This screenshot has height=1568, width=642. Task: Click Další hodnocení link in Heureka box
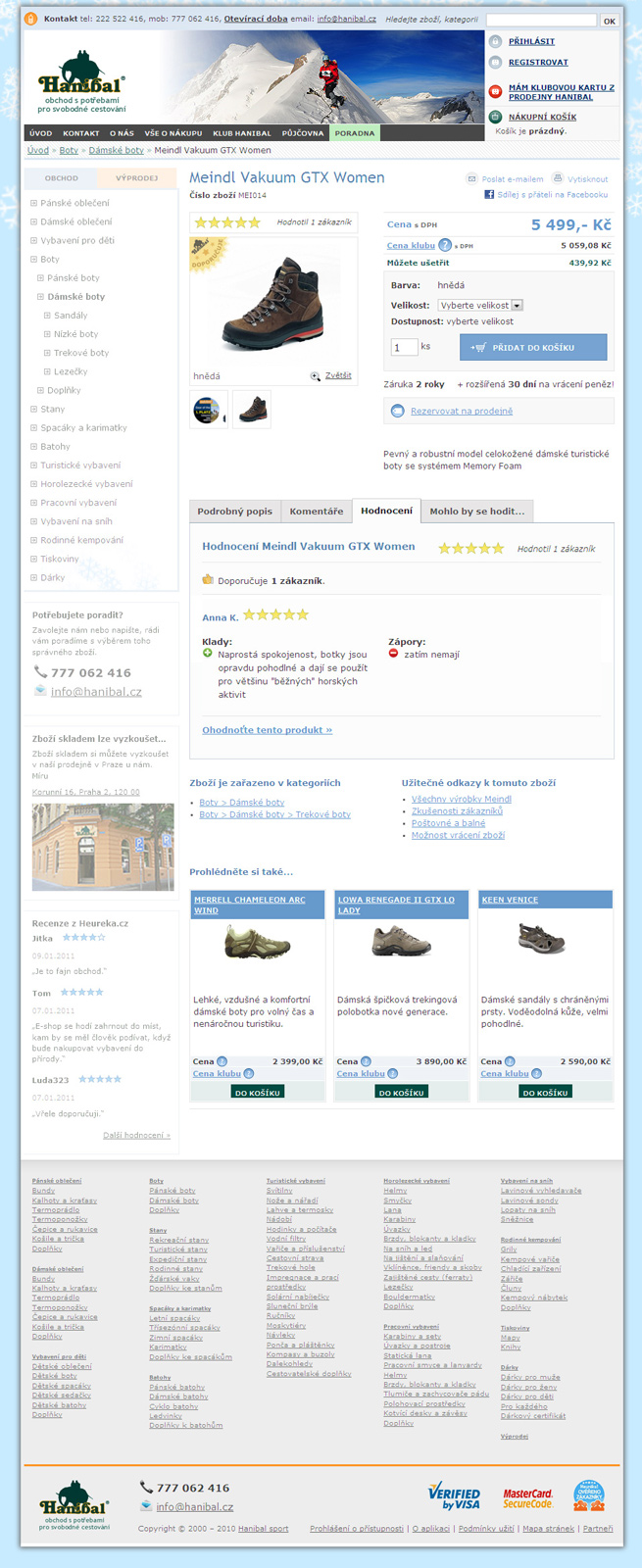pos(137,1135)
